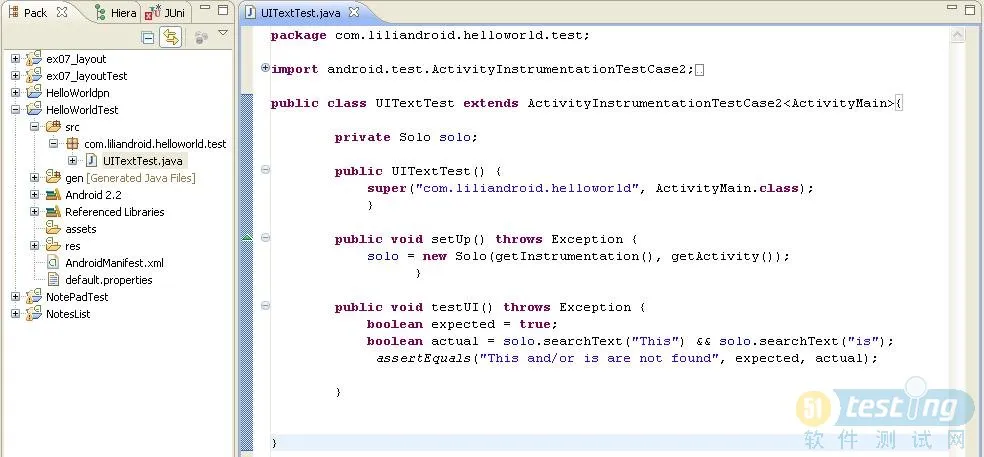Collapse the HelloWorldTest project
The image size is (984, 457).
(x=16, y=109)
